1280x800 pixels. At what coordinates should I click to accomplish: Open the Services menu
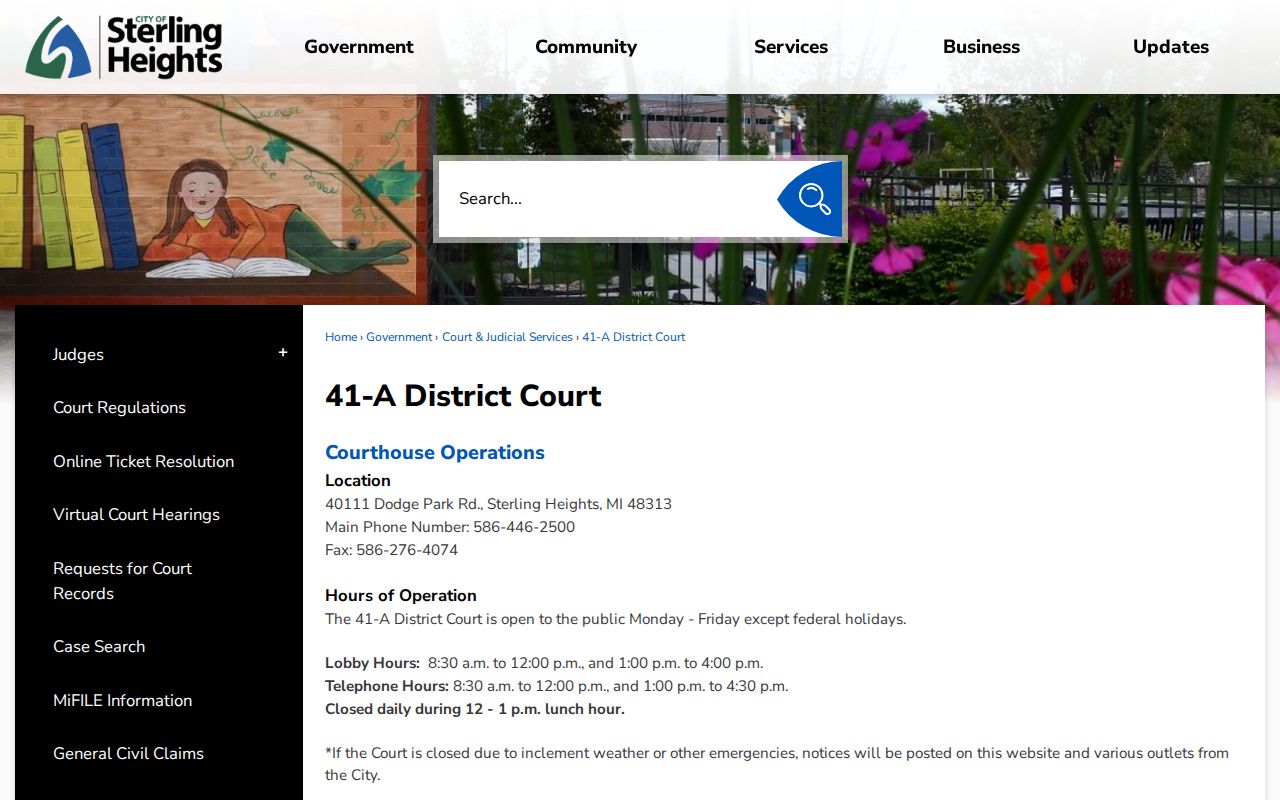click(791, 47)
